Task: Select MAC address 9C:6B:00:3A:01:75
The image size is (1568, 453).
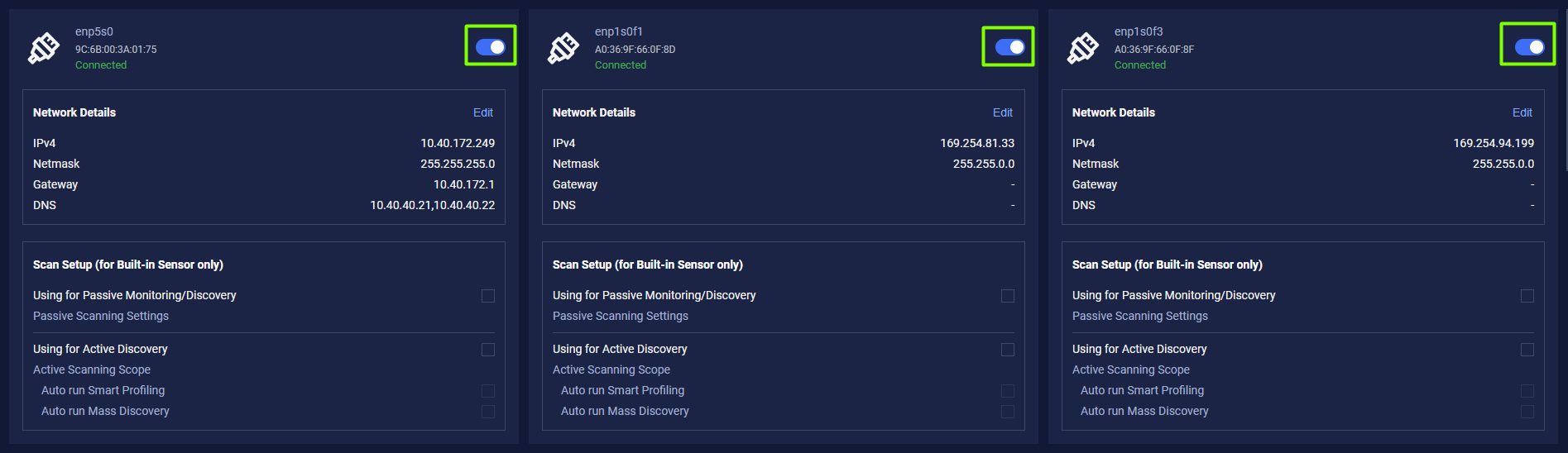Action: (x=116, y=50)
